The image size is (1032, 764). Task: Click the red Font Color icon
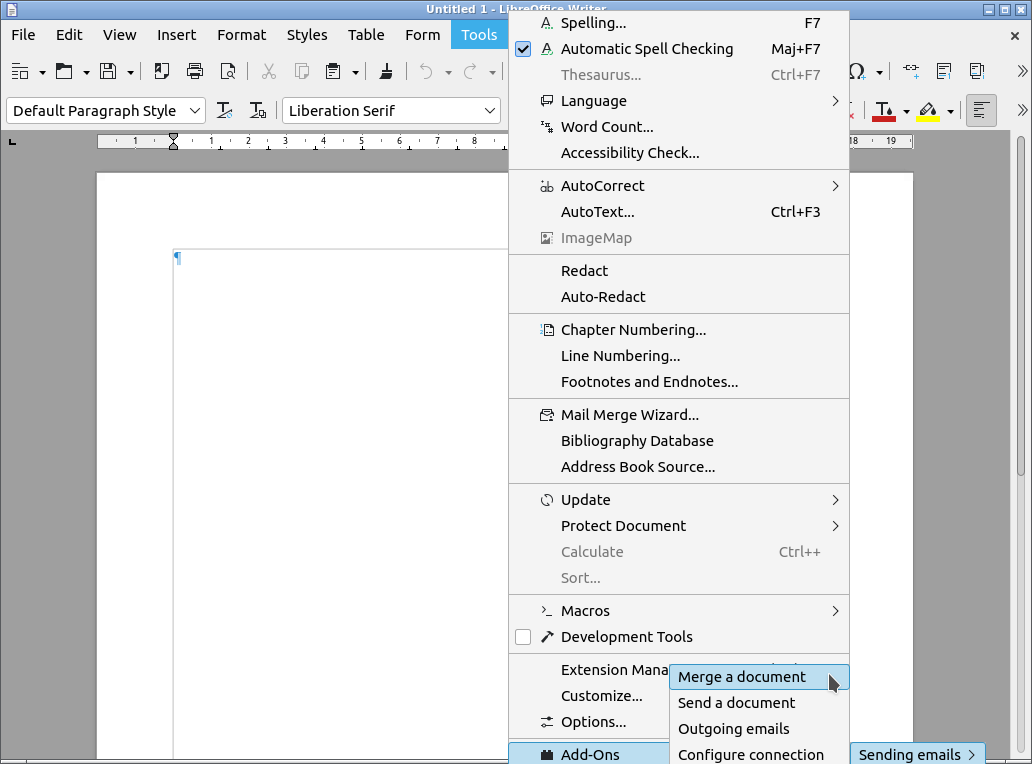tap(884, 111)
